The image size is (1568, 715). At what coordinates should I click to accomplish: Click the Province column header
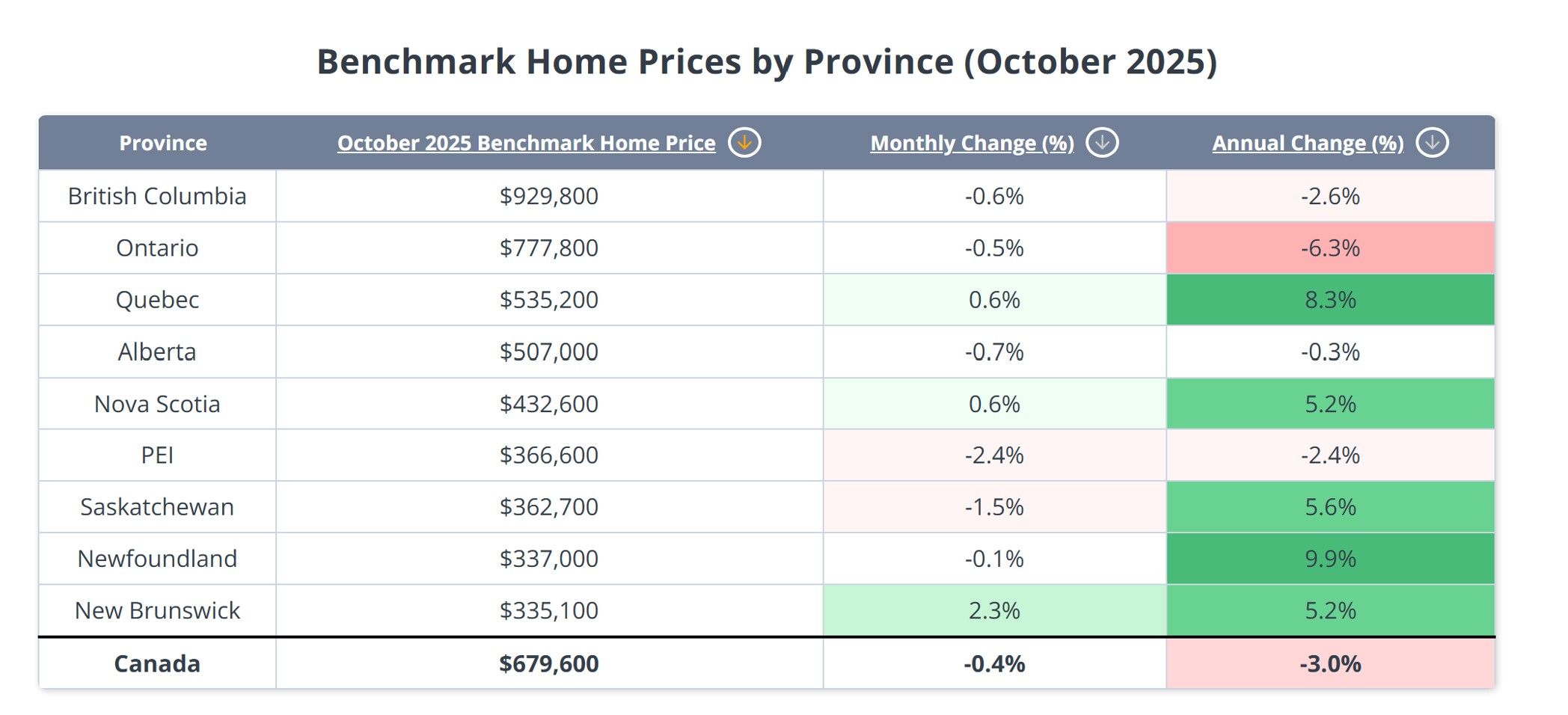click(163, 143)
